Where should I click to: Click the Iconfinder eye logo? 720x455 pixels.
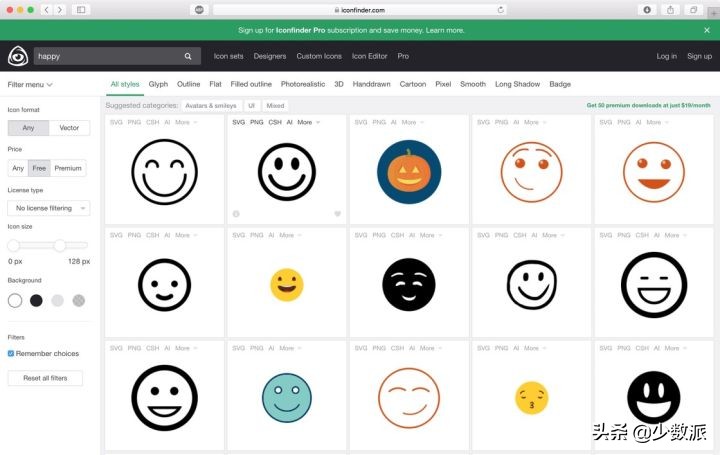pyautogui.click(x=17, y=56)
